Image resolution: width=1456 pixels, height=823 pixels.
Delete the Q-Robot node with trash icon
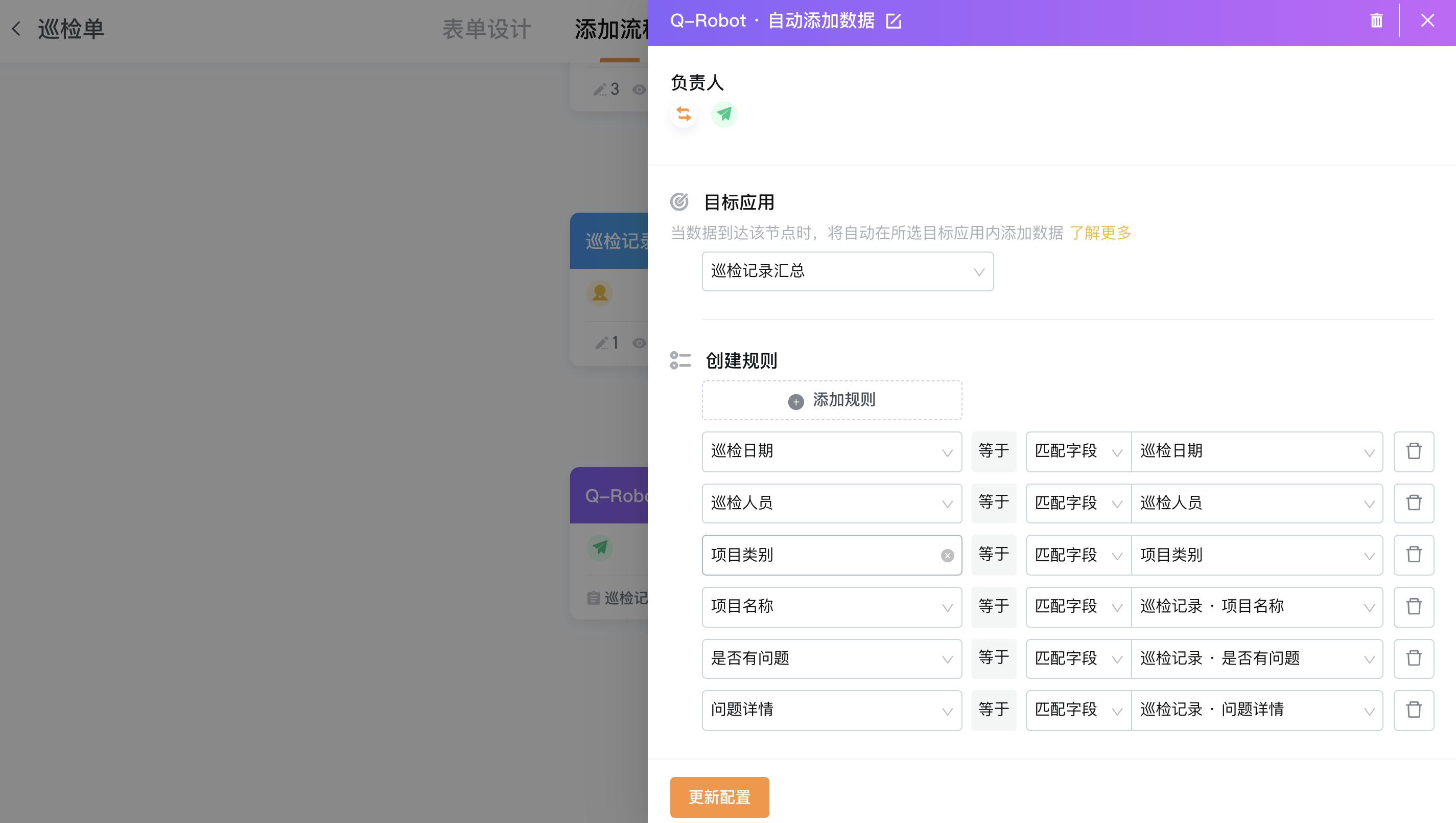1376,21
